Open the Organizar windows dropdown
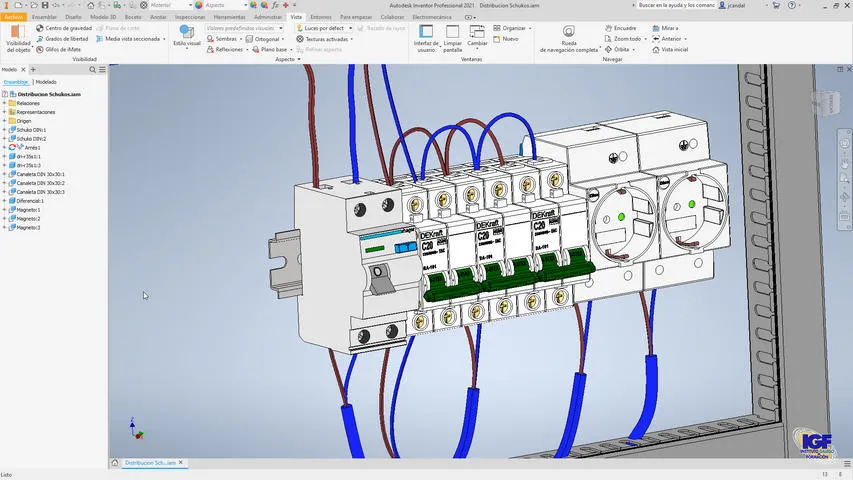The image size is (853, 480). [x=530, y=28]
